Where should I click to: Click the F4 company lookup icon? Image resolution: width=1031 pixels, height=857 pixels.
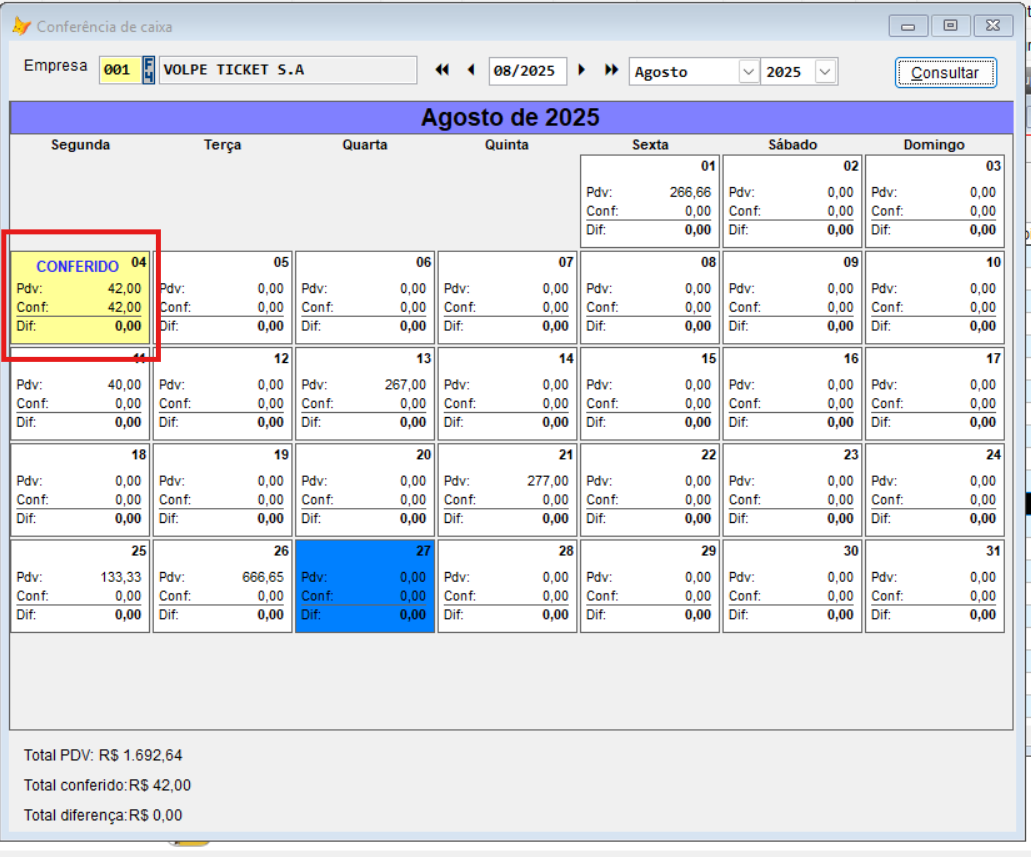coord(149,70)
